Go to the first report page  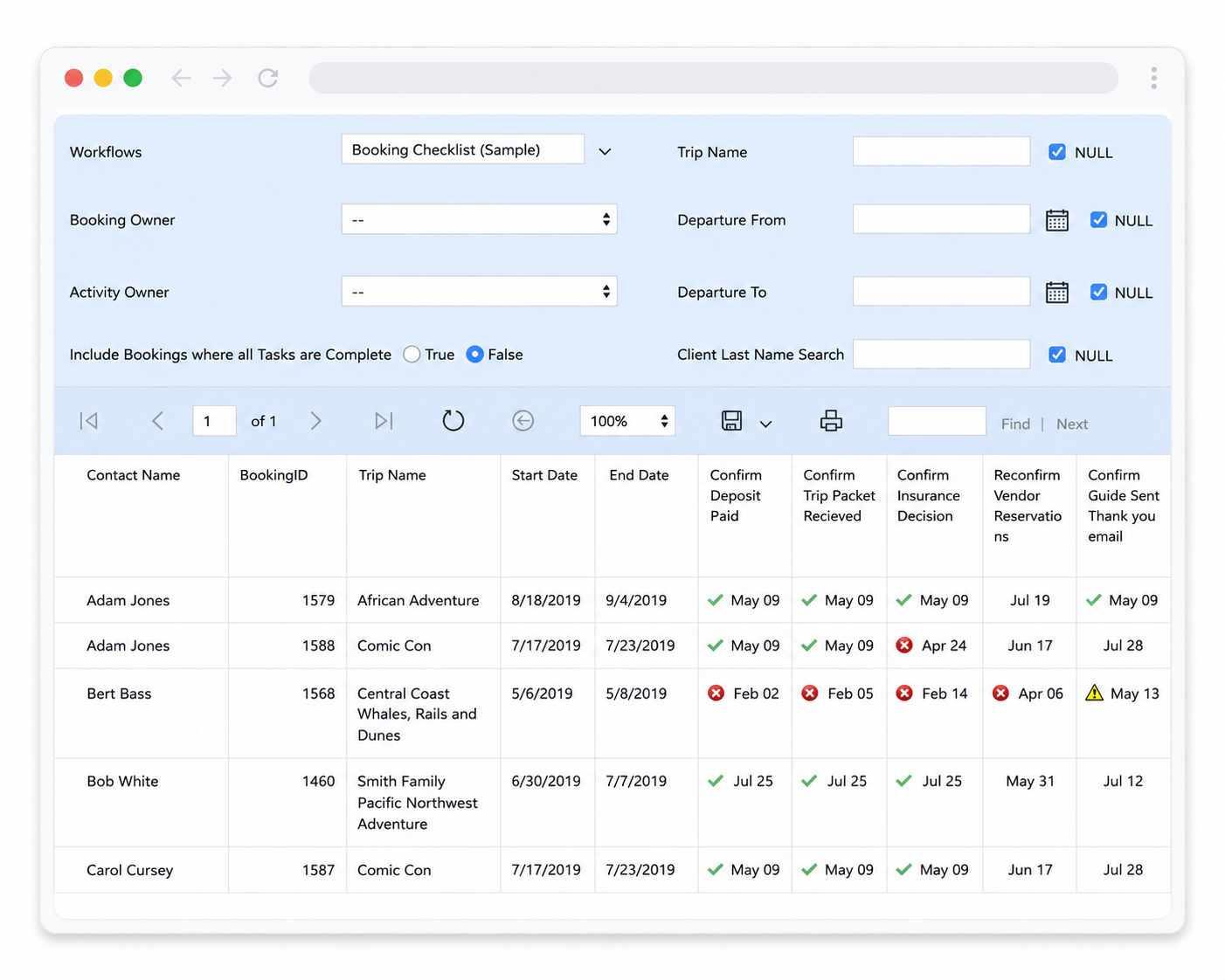(x=88, y=421)
